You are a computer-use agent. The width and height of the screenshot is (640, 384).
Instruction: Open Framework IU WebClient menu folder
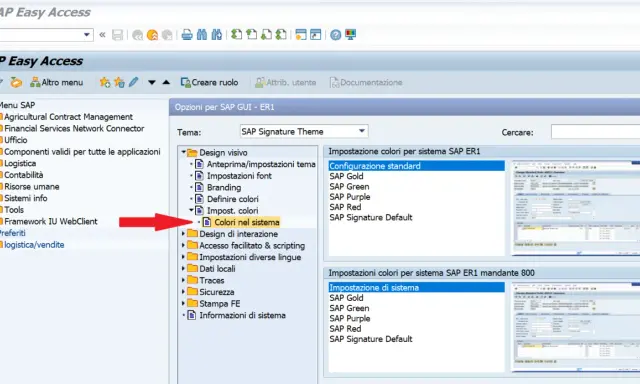coord(50,222)
